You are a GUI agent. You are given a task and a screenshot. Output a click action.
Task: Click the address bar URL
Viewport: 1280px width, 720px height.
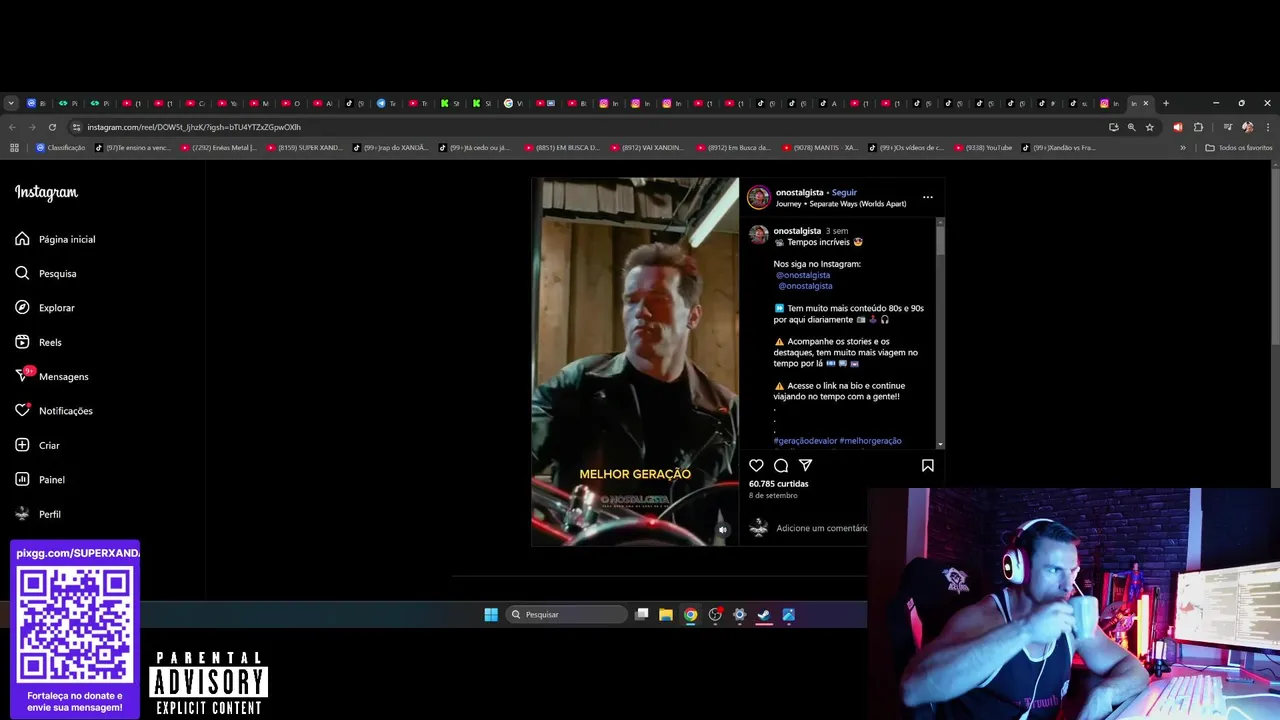pyautogui.click(x=194, y=127)
